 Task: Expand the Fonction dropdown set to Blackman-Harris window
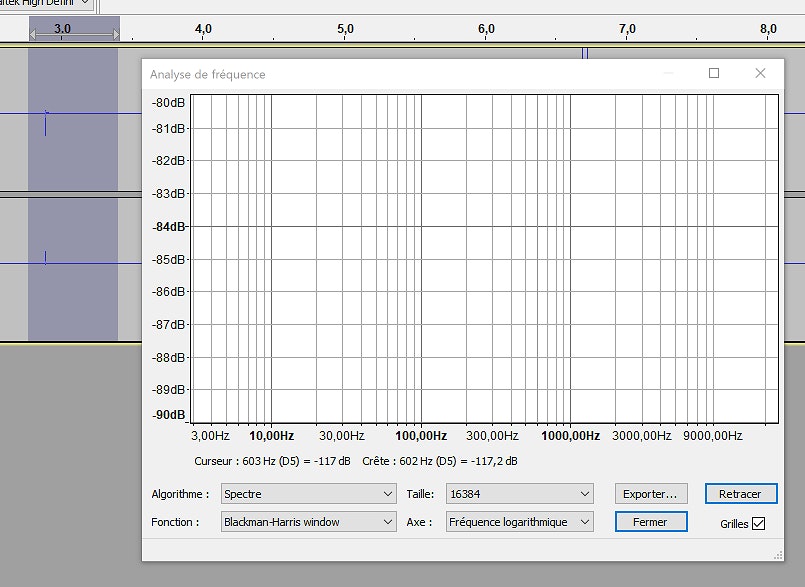[x=308, y=522]
